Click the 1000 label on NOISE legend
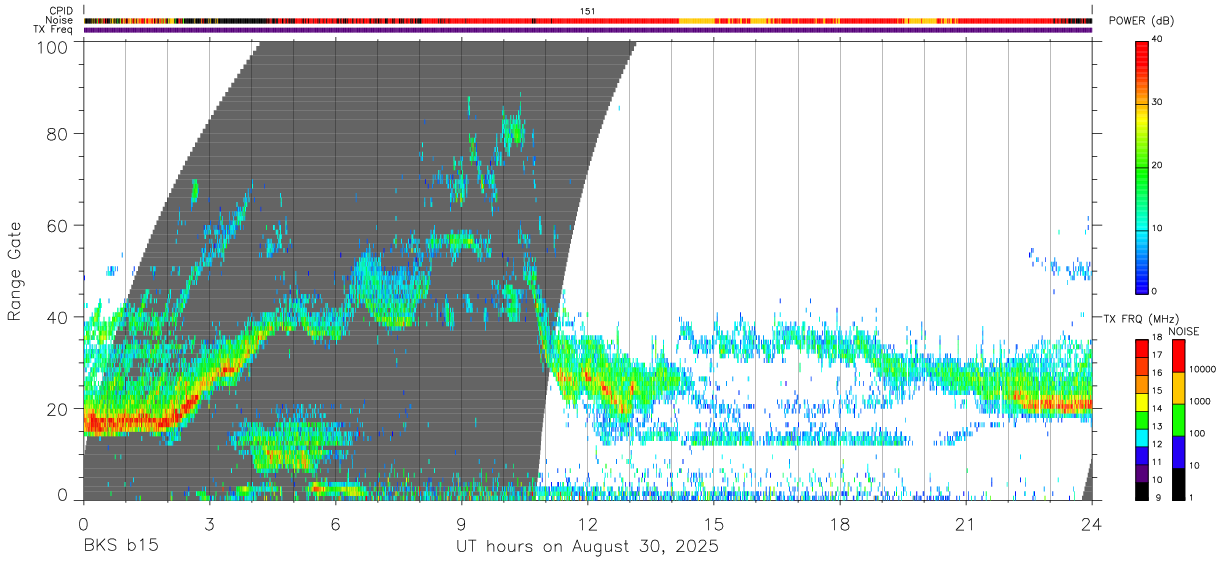The width and height of the screenshot is (1228, 567). coord(1201,402)
